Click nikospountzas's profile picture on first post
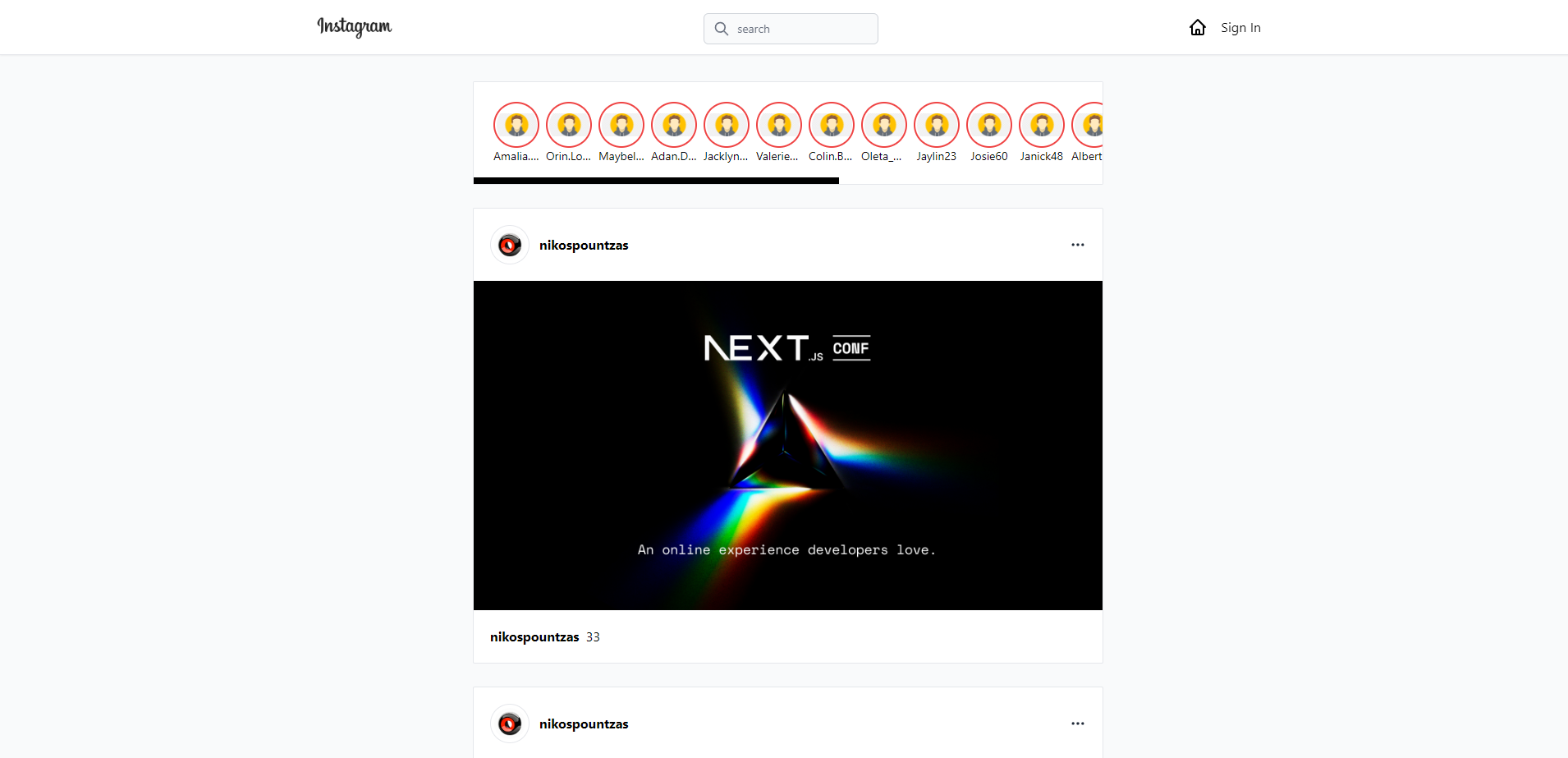Image resolution: width=1568 pixels, height=758 pixels. point(509,244)
